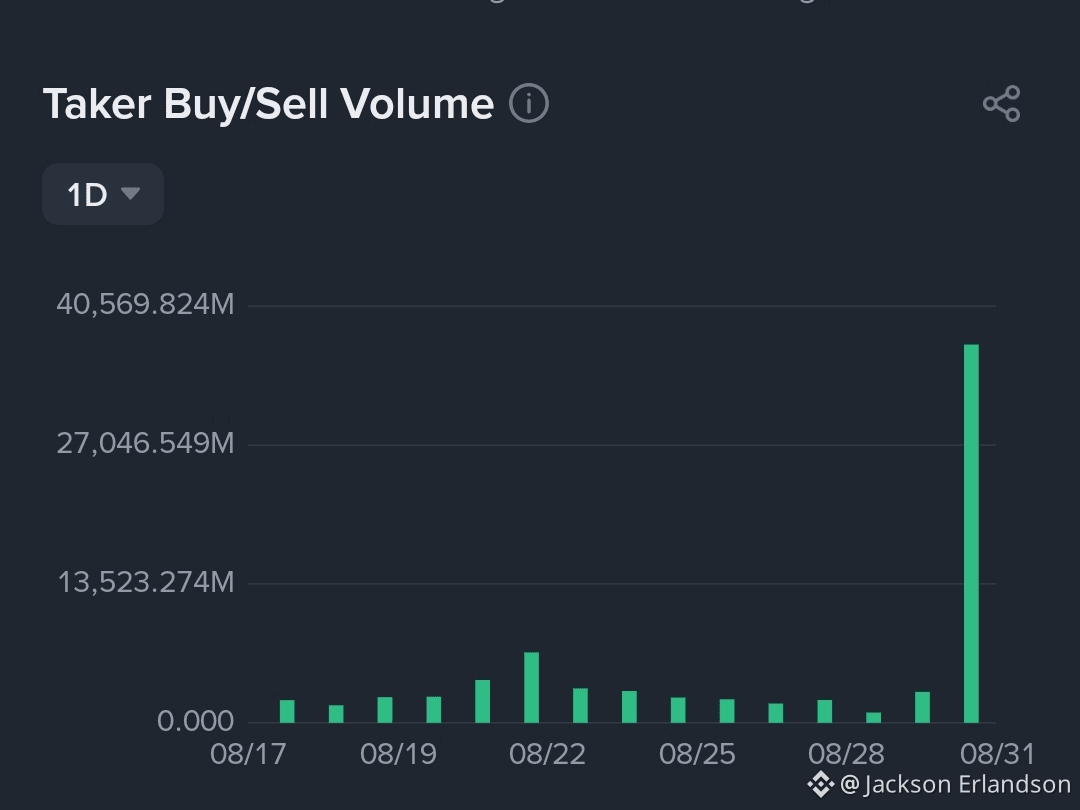Viewport: 1080px width, 810px height.
Task: Click the 08/19 date label
Action: pyautogui.click(x=398, y=754)
